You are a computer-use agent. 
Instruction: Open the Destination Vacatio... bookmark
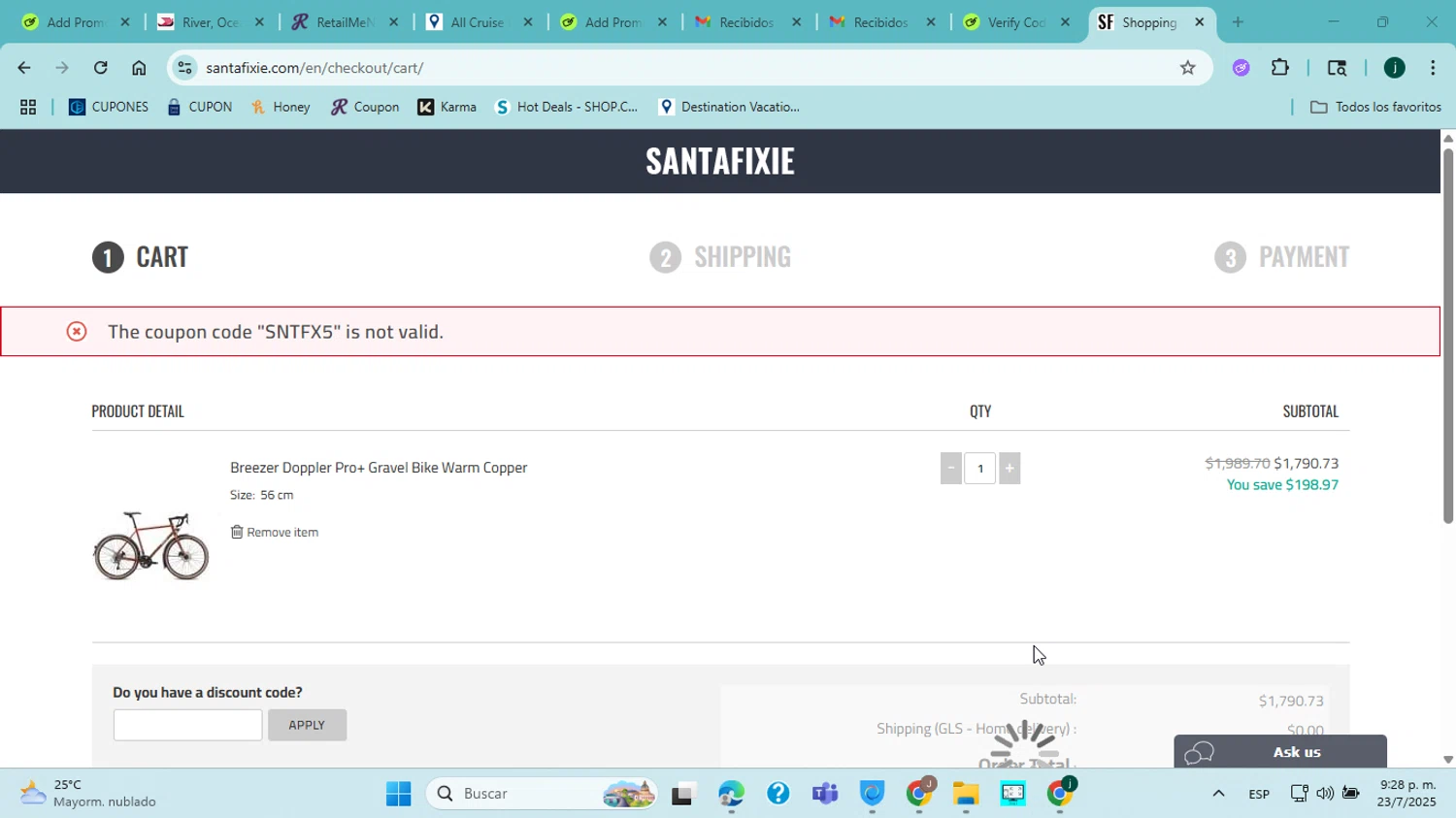click(729, 108)
